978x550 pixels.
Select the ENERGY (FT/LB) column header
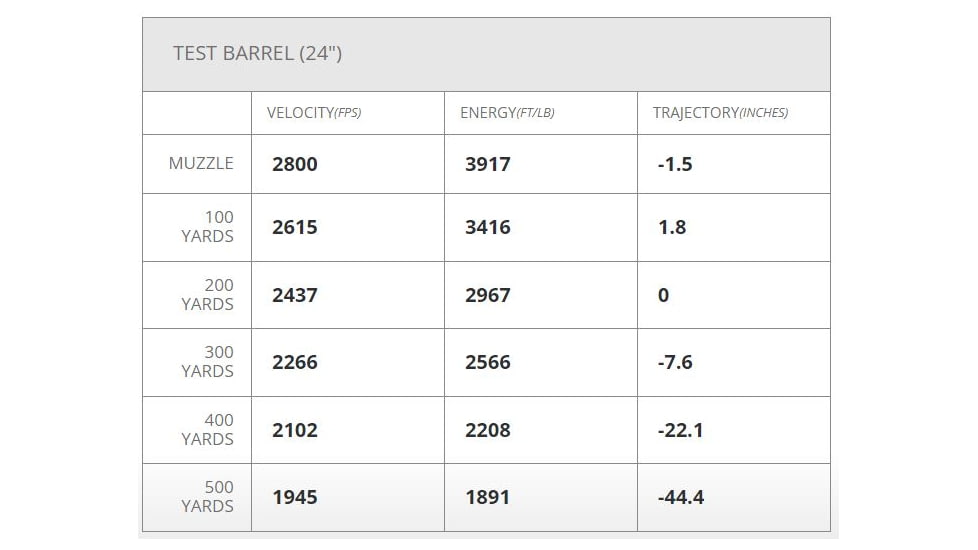click(507, 113)
